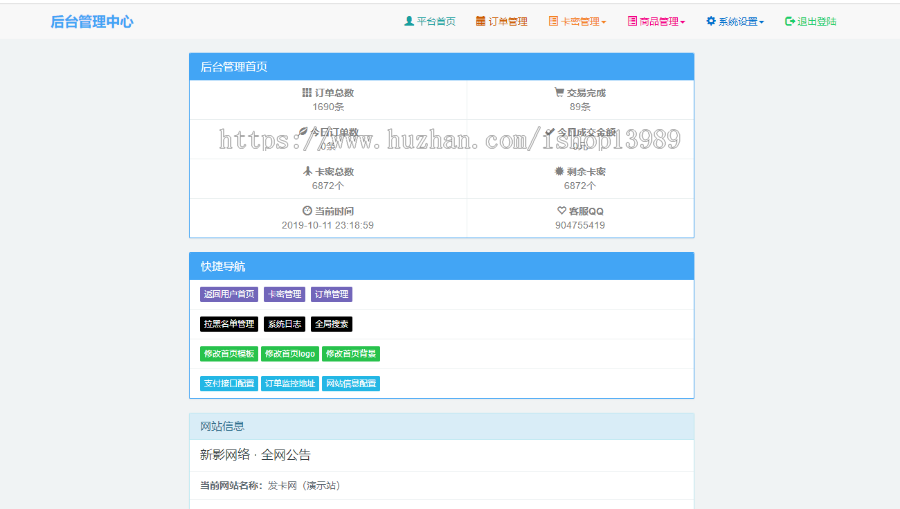Open 支付接口配置 blue button
The height and width of the screenshot is (509, 900).
(229, 383)
